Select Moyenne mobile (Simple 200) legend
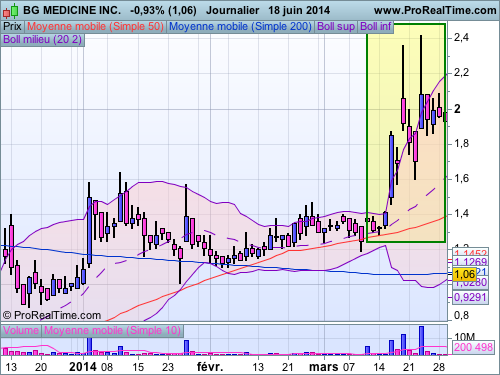 click(240, 26)
